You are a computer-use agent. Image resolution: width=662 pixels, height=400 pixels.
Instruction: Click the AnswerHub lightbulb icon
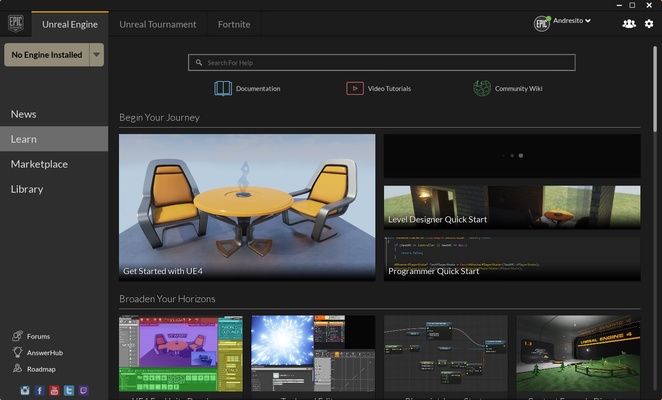point(17,352)
